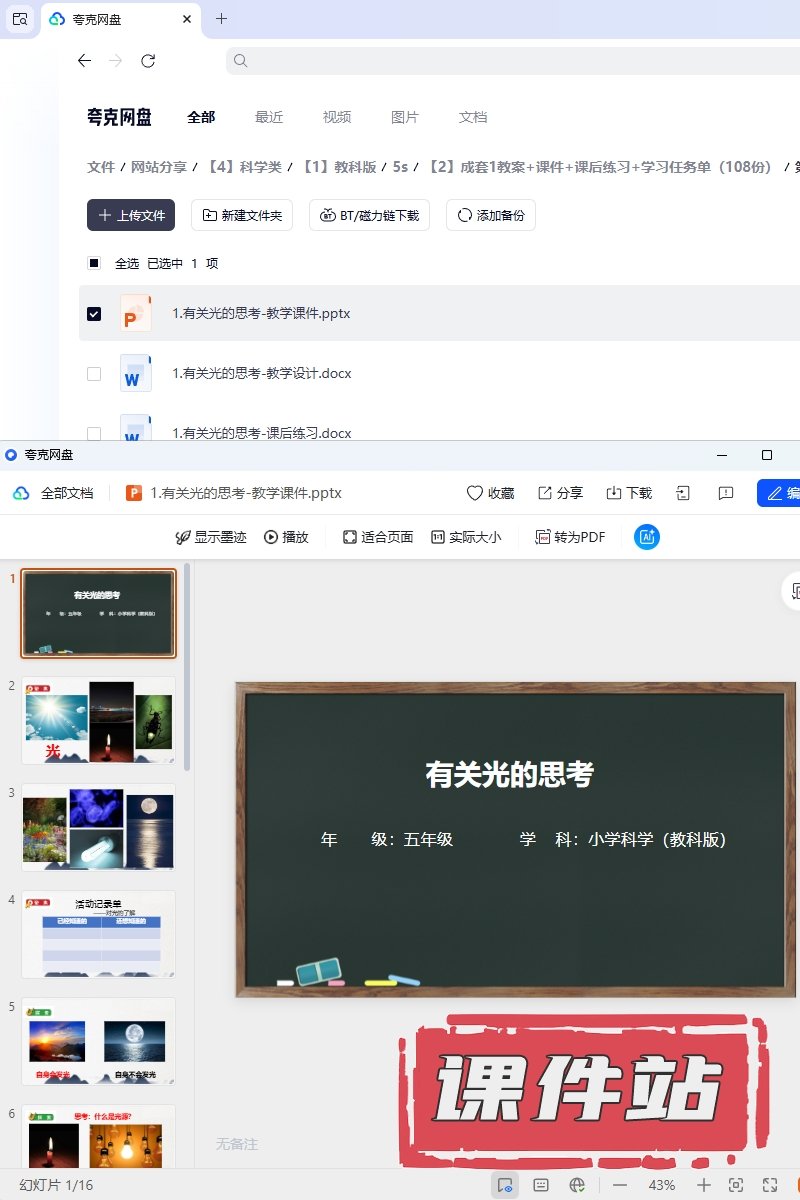Open the 分享 share option
Viewport: 800px width, 1200px height.
(x=560, y=493)
